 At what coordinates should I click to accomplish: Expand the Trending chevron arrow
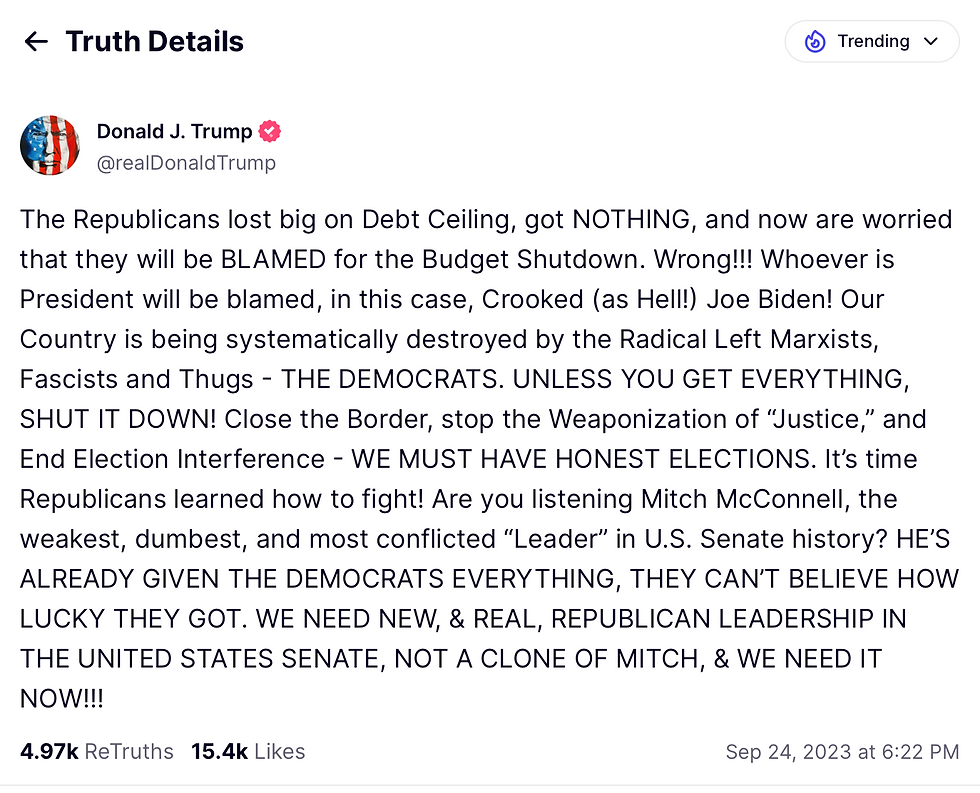point(931,41)
